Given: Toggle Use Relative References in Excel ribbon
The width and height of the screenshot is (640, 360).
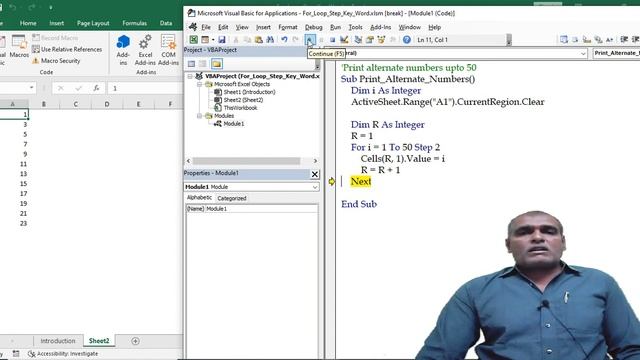Looking at the screenshot, I should (x=67, y=49).
